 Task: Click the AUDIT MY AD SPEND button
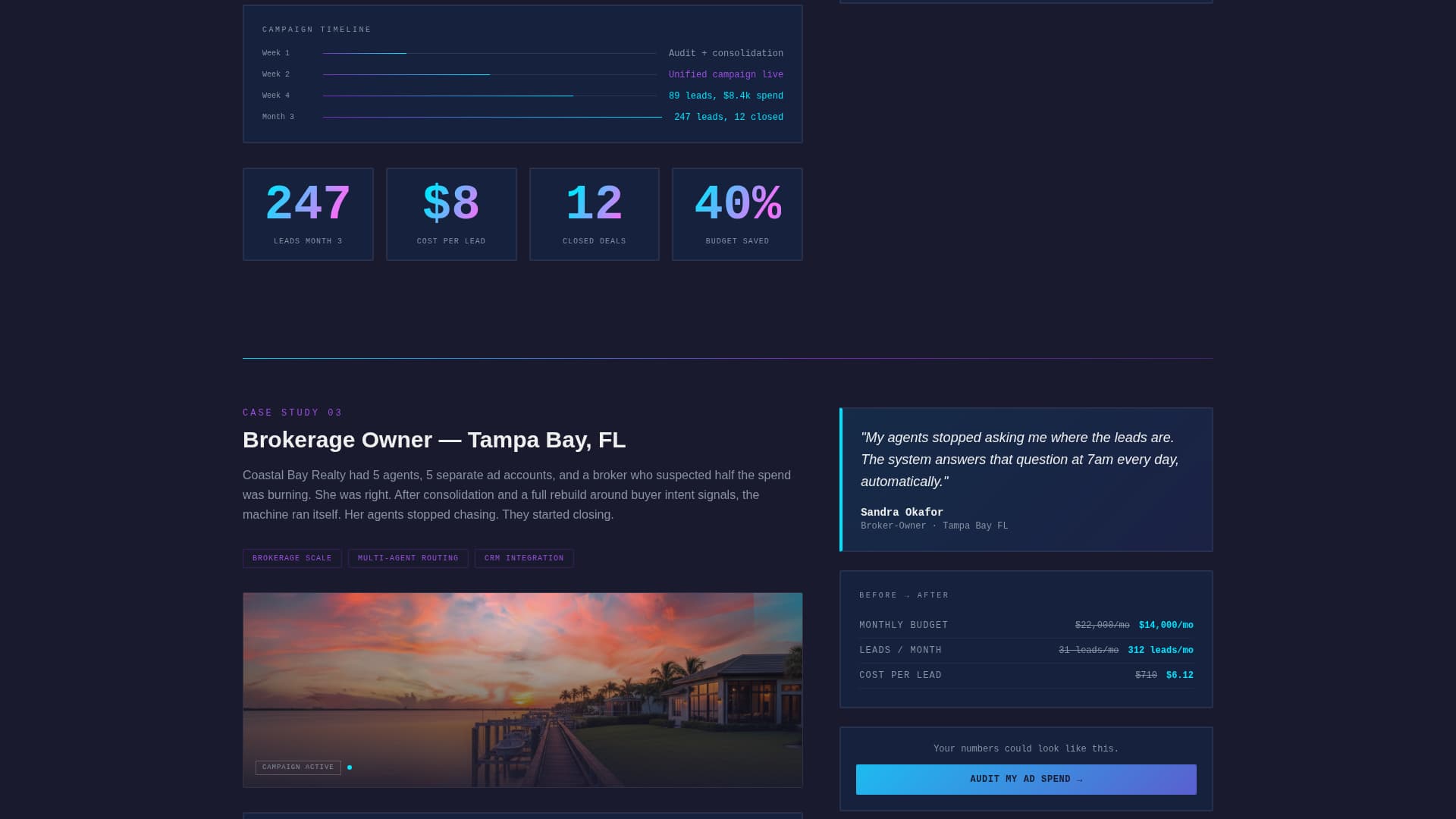click(1026, 779)
